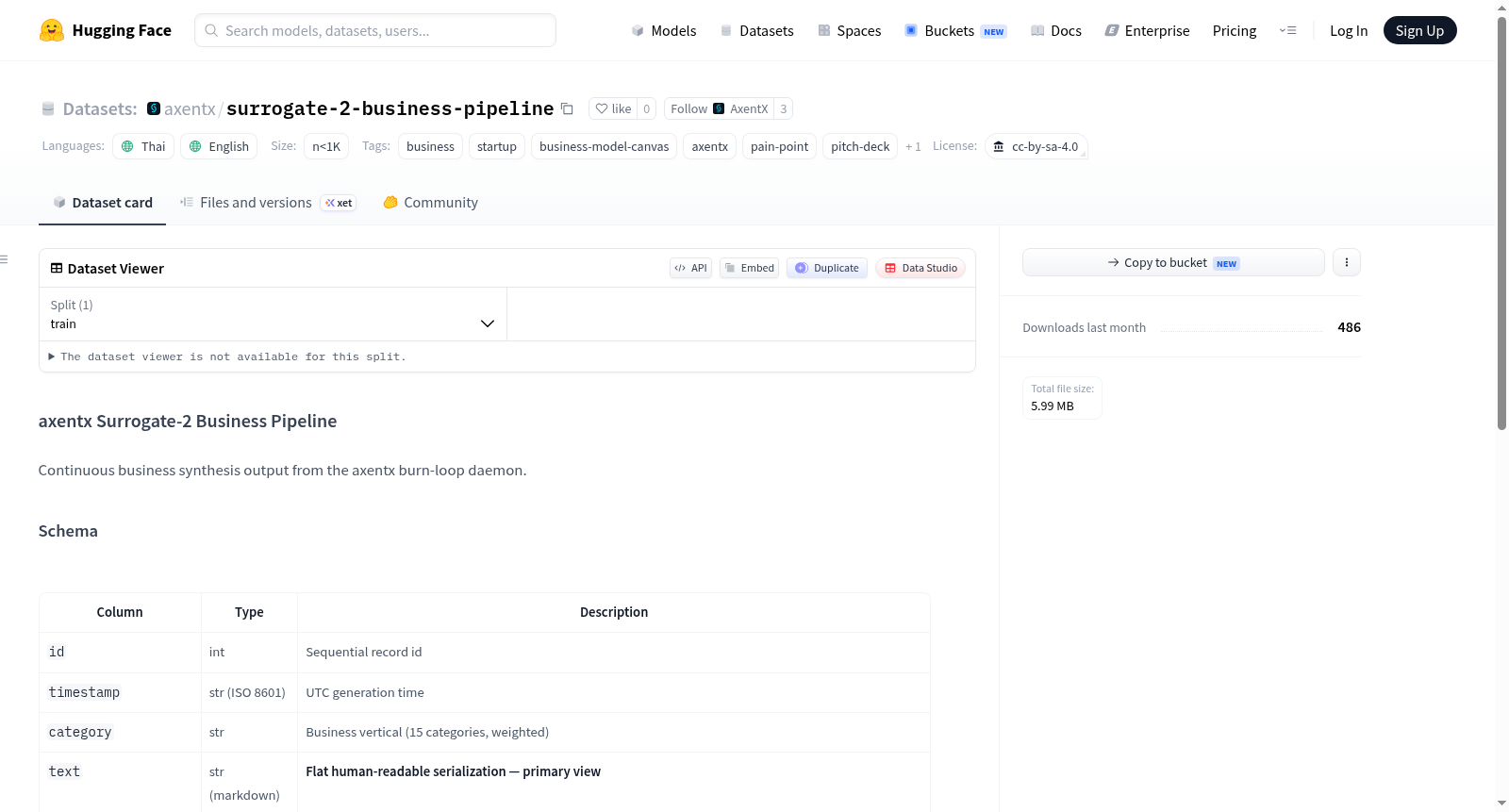Click the English language tag

click(219, 146)
